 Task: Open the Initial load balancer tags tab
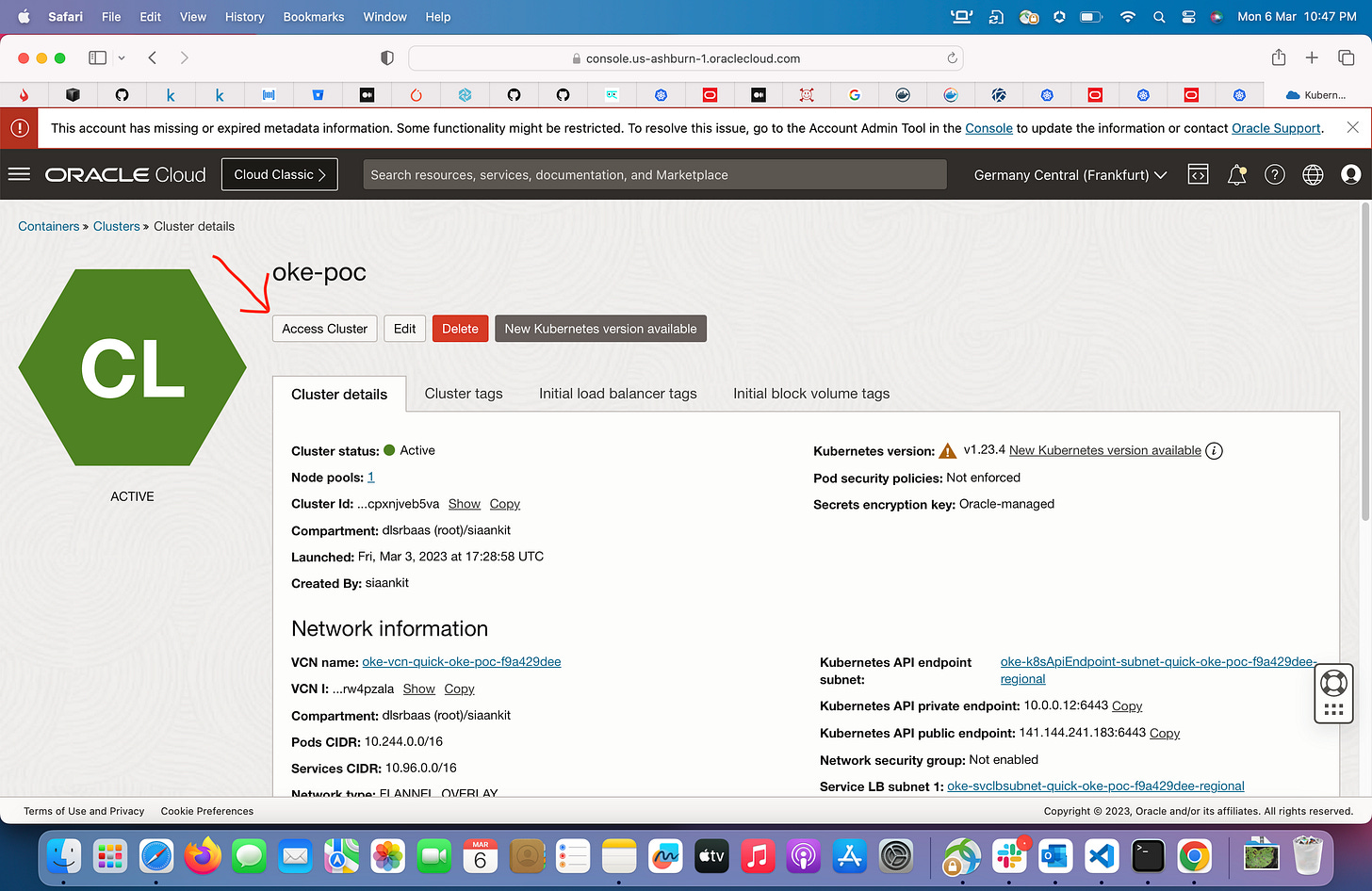(618, 394)
